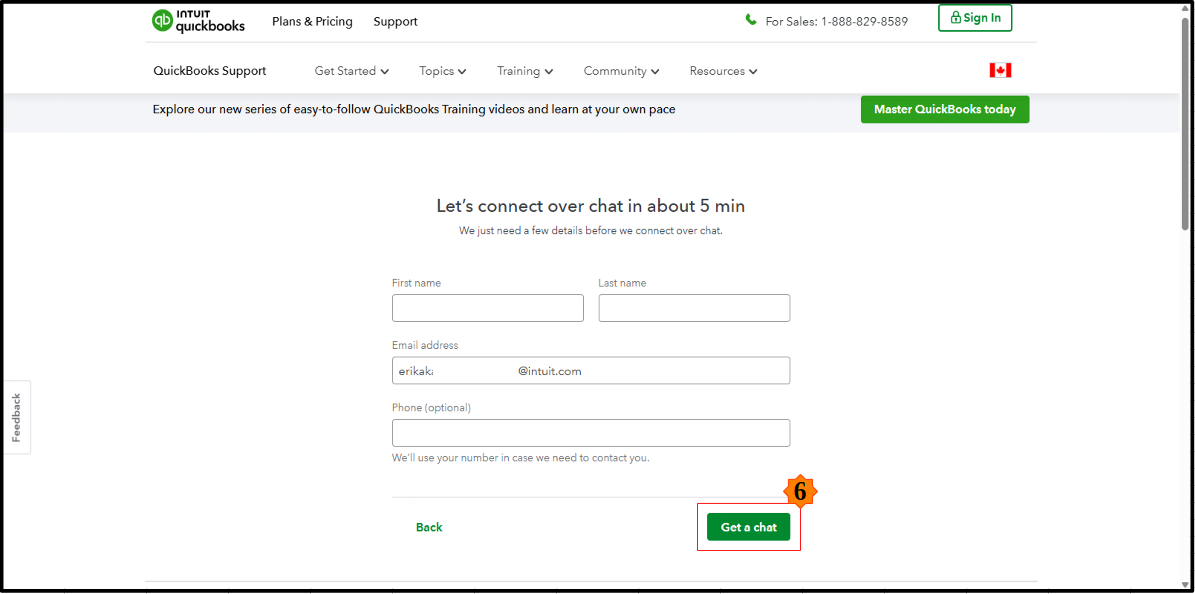Focus the Last name field

tap(694, 308)
